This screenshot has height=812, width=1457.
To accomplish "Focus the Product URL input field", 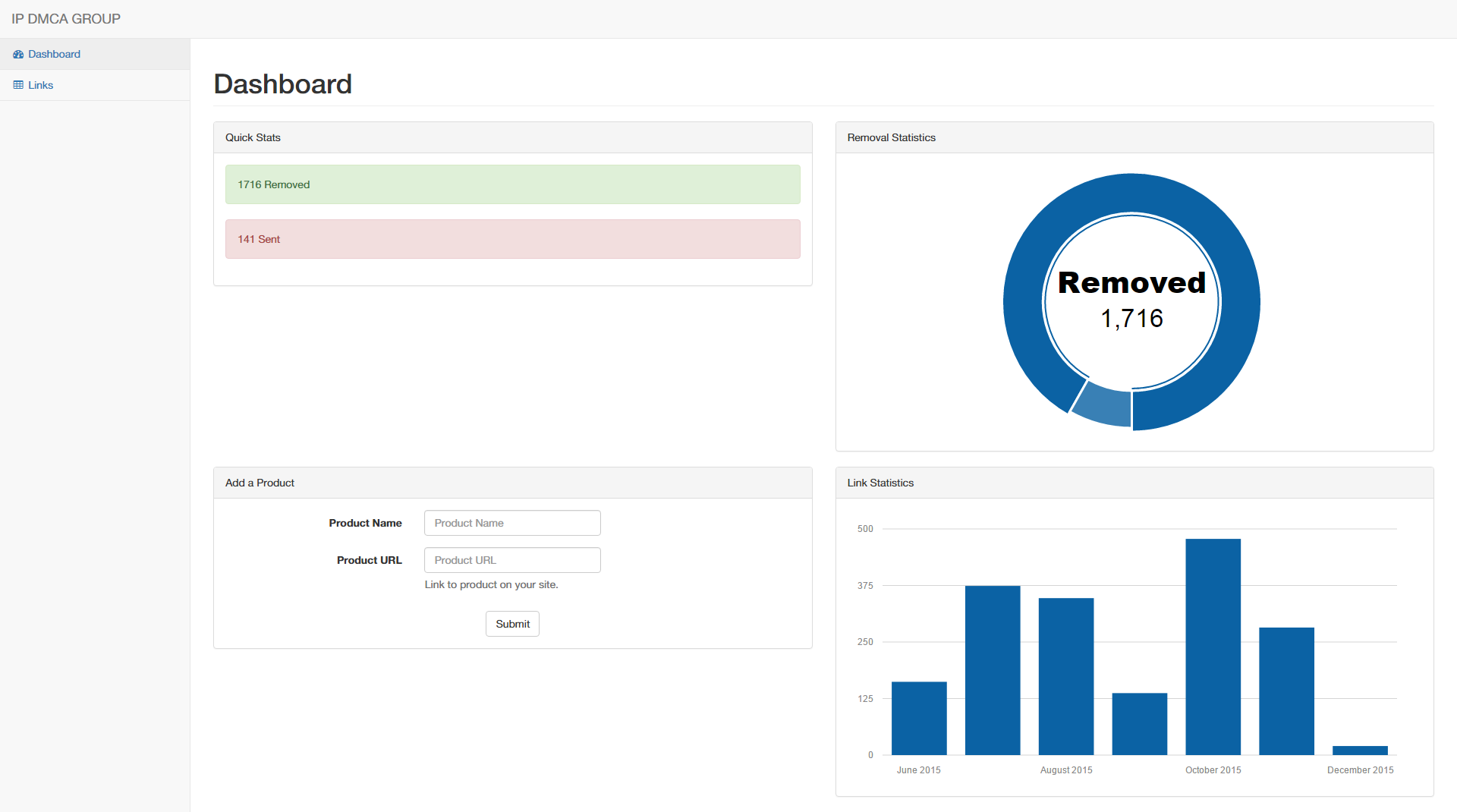I will pyautogui.click(x=512, y=560).
